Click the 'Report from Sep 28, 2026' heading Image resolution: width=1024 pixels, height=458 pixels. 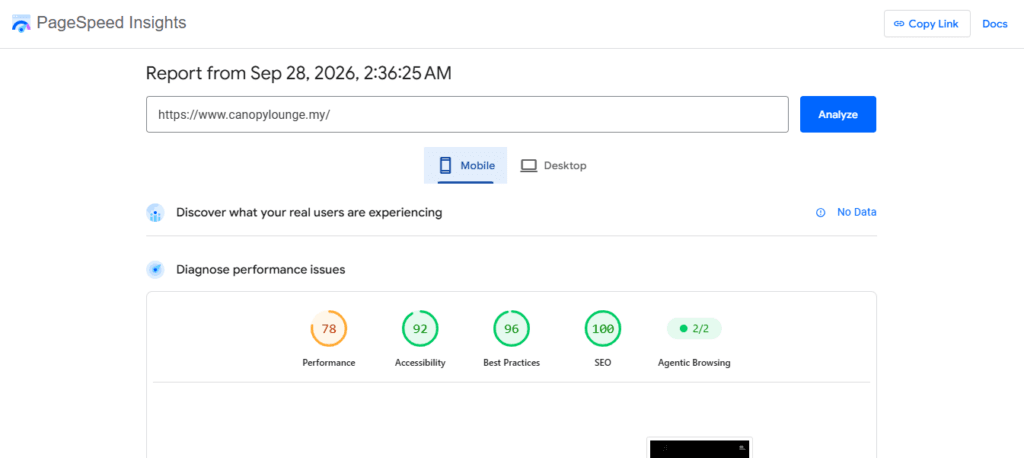click(x=298, y=73)
